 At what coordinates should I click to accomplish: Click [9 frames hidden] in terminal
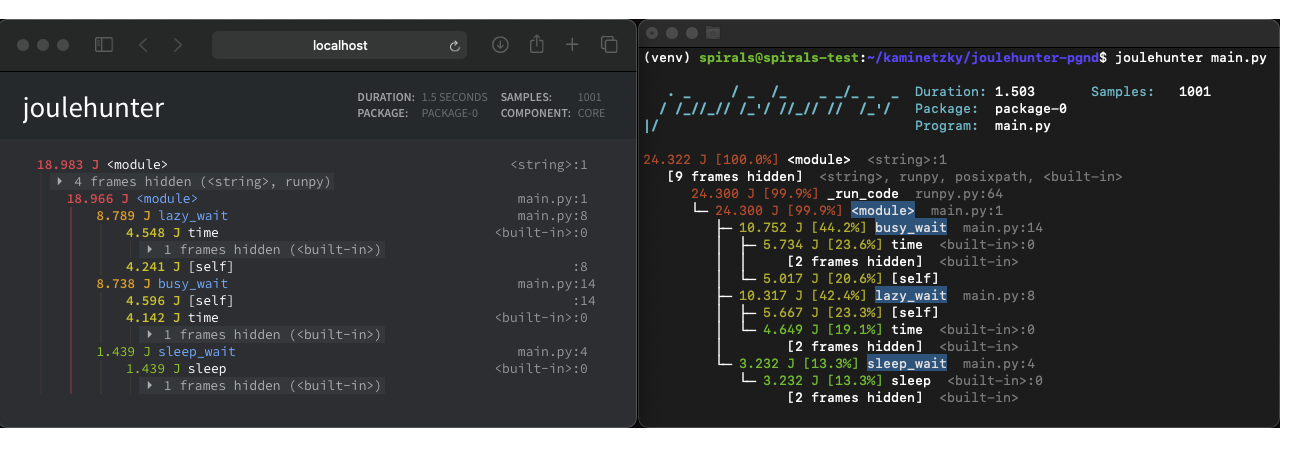[735, 177]
